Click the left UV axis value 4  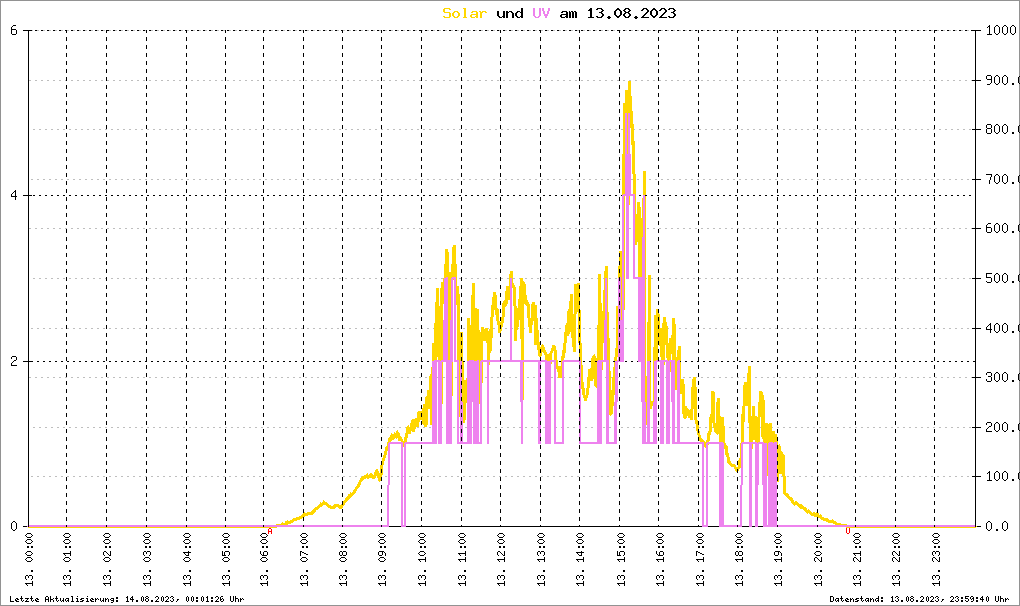coord(14,196)
